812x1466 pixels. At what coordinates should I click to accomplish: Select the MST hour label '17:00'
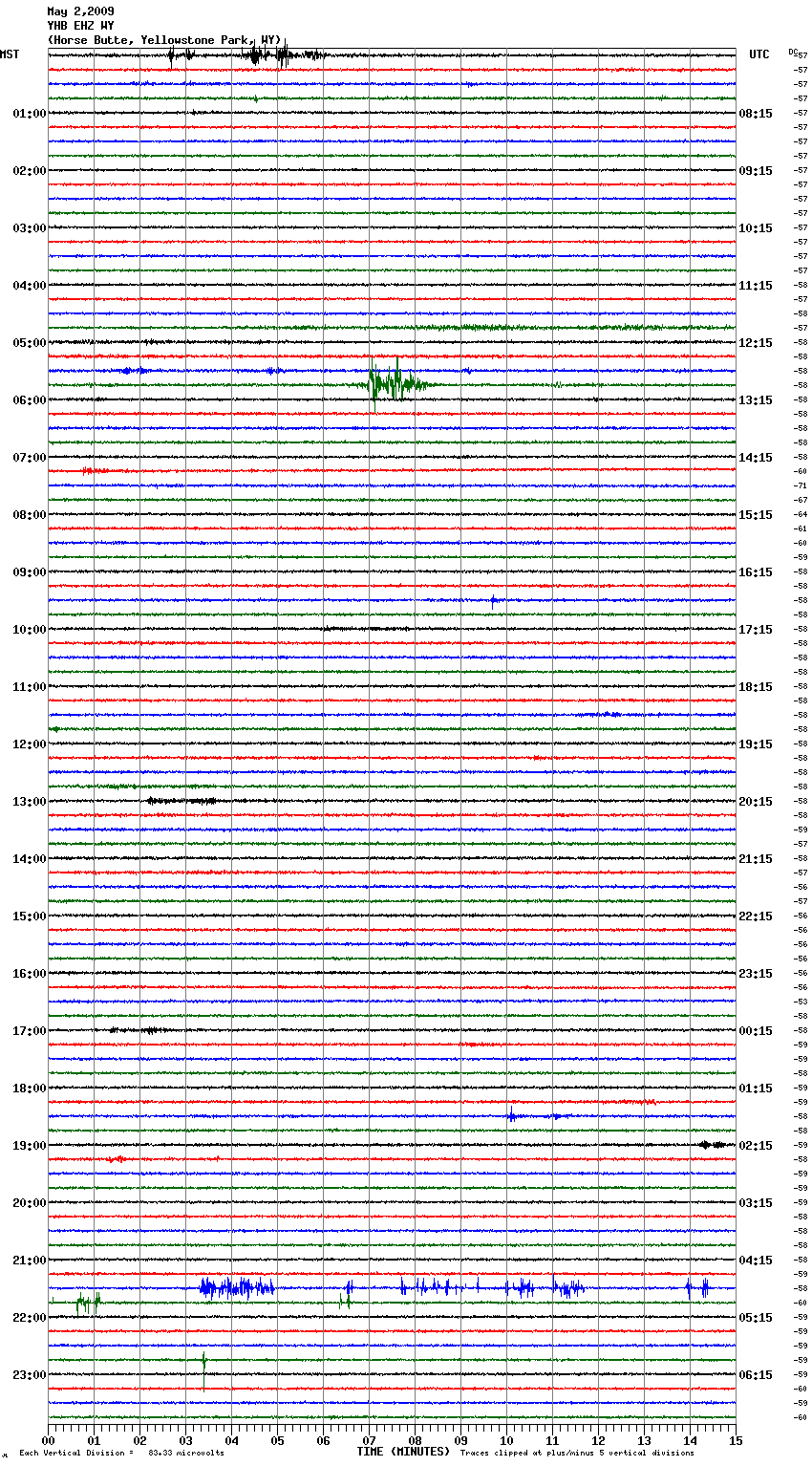tap(30, 1030)
